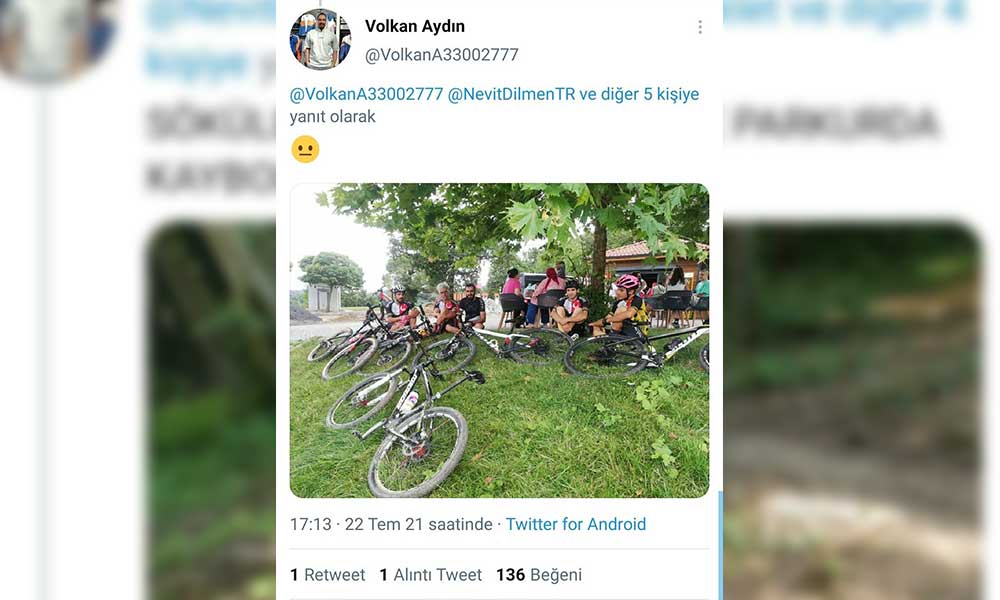View the 1 Retweet list
The height and width of the screenshot is (600, 1000).
[327, 575]
